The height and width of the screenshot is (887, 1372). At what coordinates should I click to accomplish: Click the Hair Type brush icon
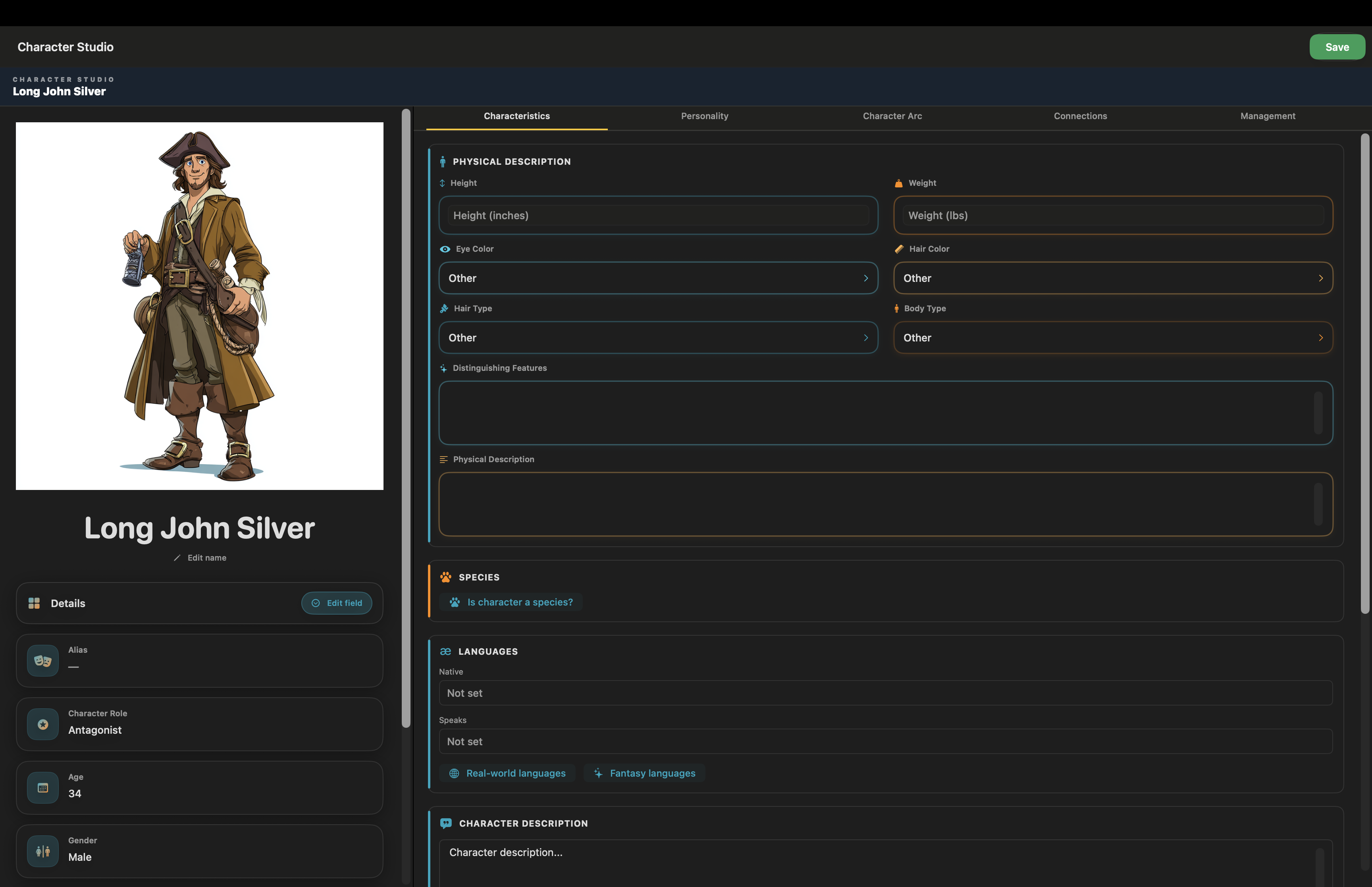[444, 309]
